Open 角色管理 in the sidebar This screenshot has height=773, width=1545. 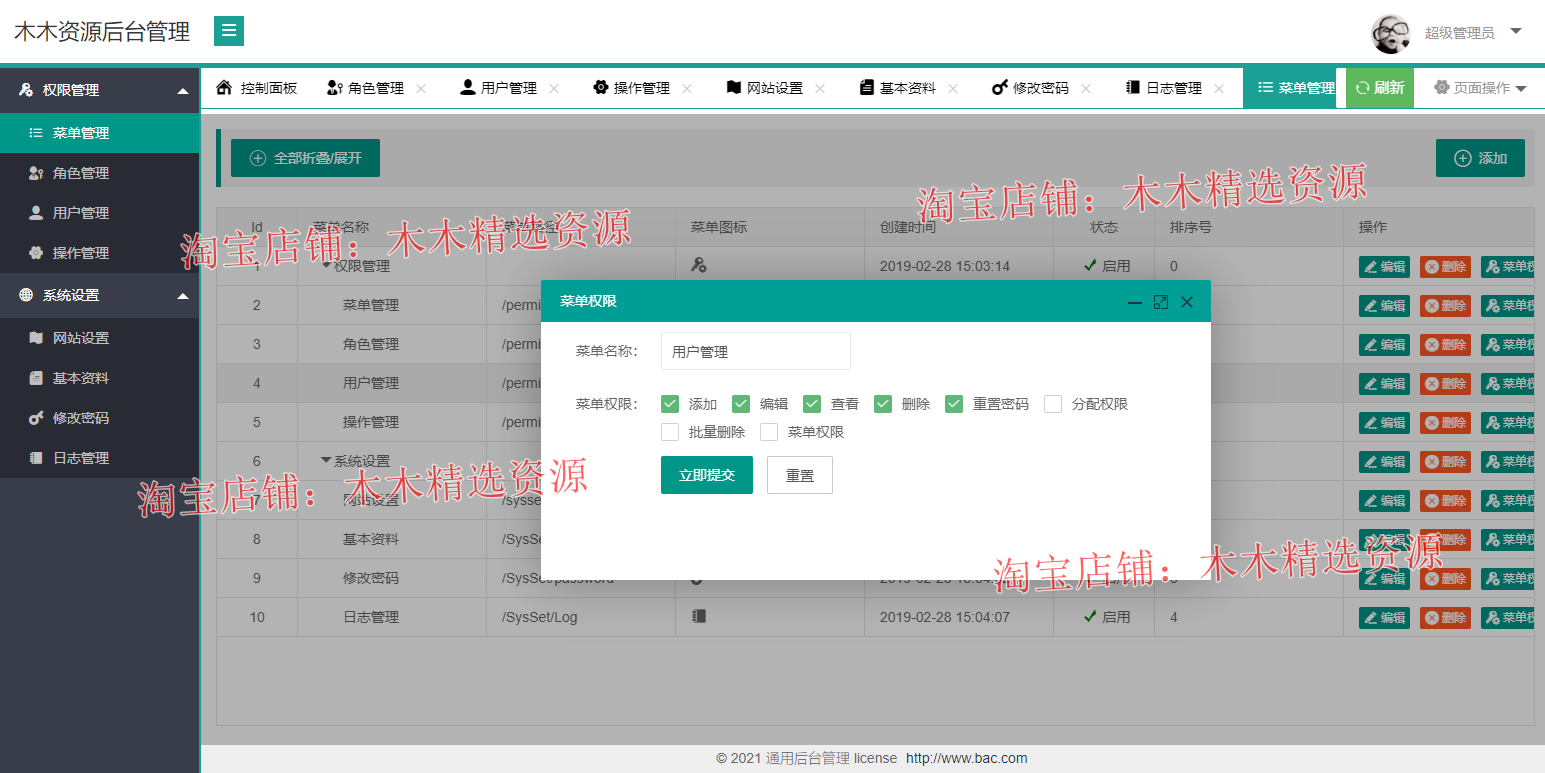[100, 173]
